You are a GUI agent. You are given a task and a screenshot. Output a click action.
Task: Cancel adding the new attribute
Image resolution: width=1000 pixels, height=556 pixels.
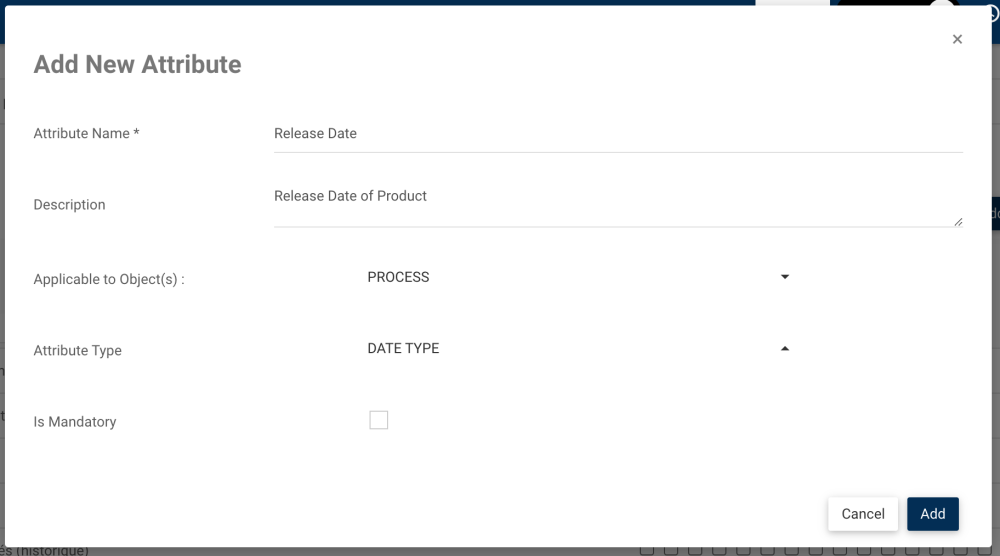click(862, 514)
